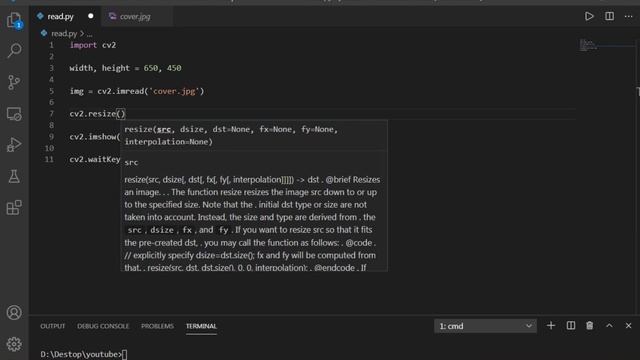Click the breadcrumb ellipsis after read.py
The image size is (640, 360).
[89, 34]
